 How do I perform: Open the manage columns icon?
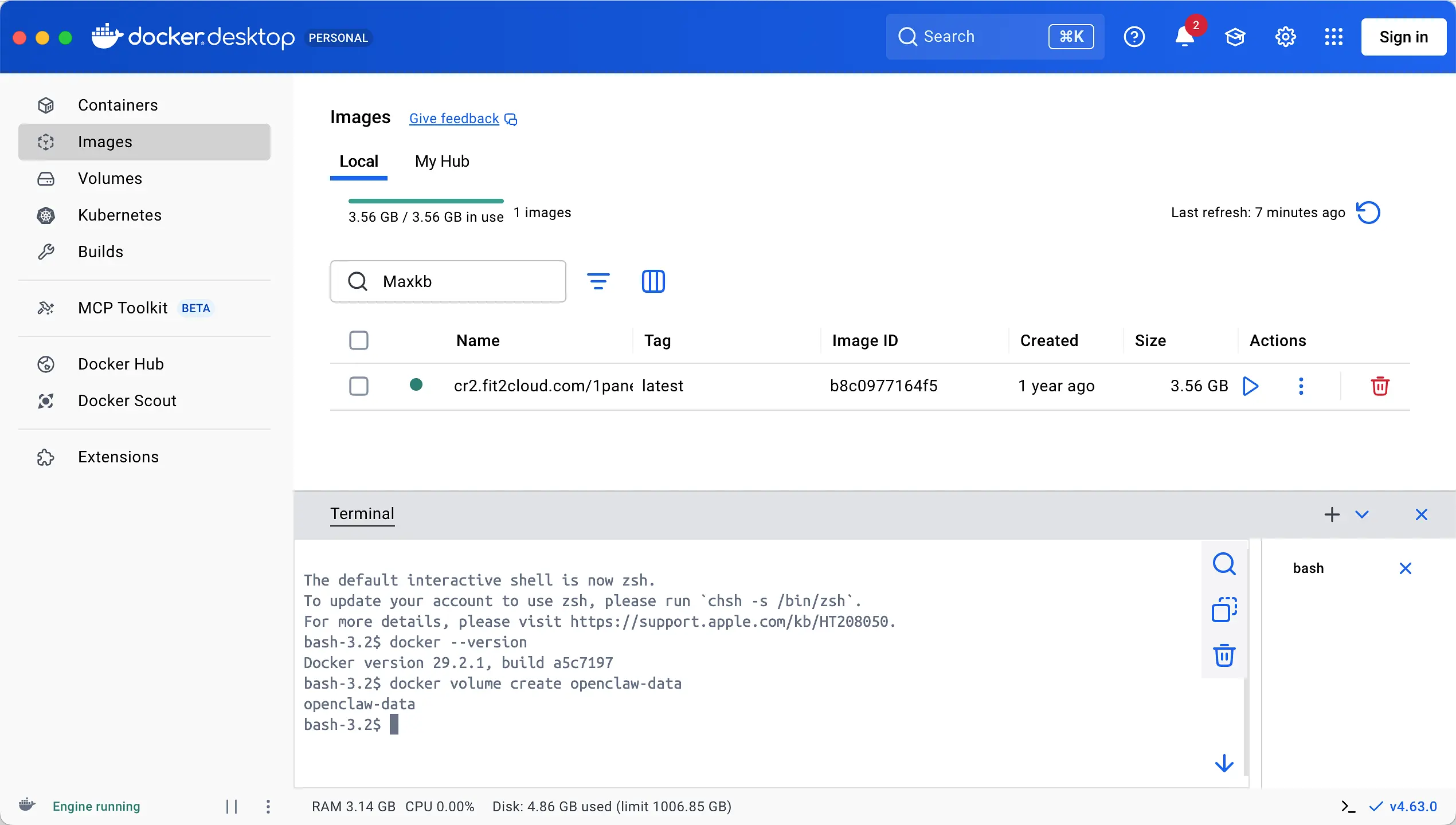653,281
